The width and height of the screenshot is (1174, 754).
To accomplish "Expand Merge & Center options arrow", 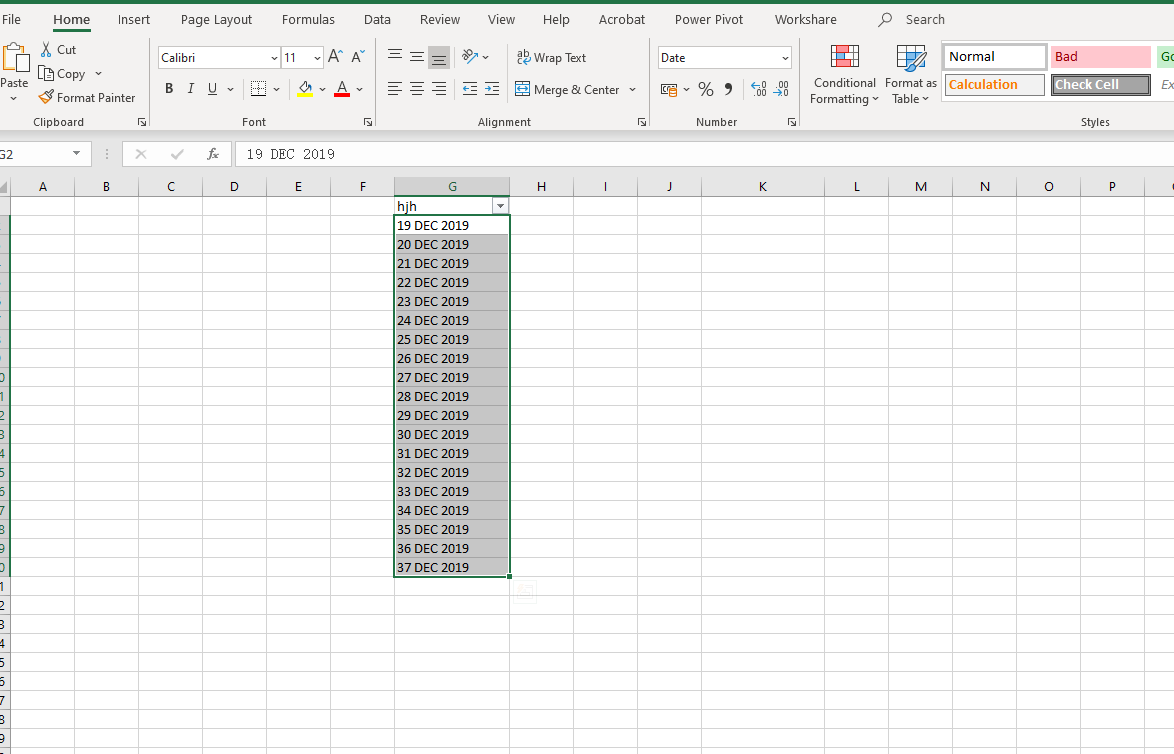I will pos(633,90).
